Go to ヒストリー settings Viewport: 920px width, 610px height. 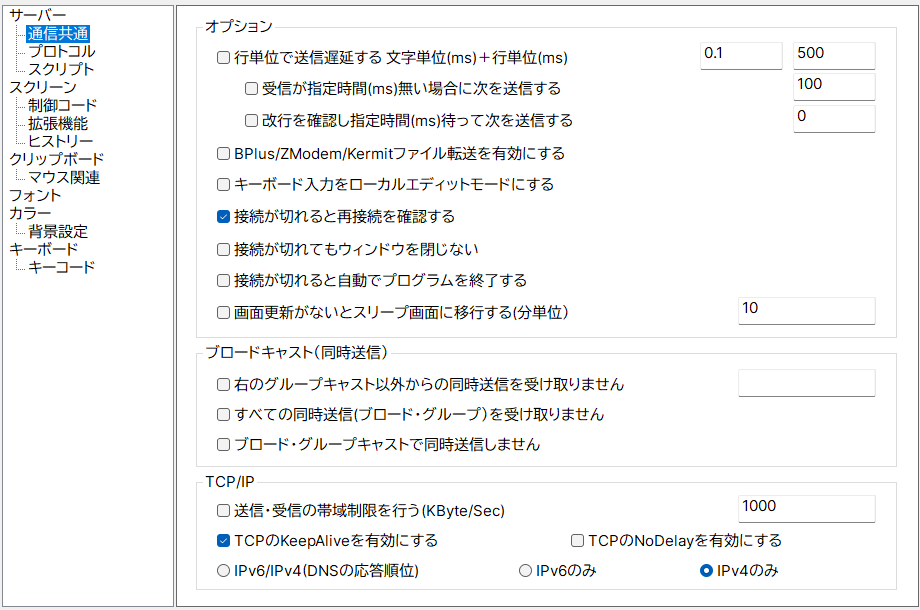click(x=61, y=141)
